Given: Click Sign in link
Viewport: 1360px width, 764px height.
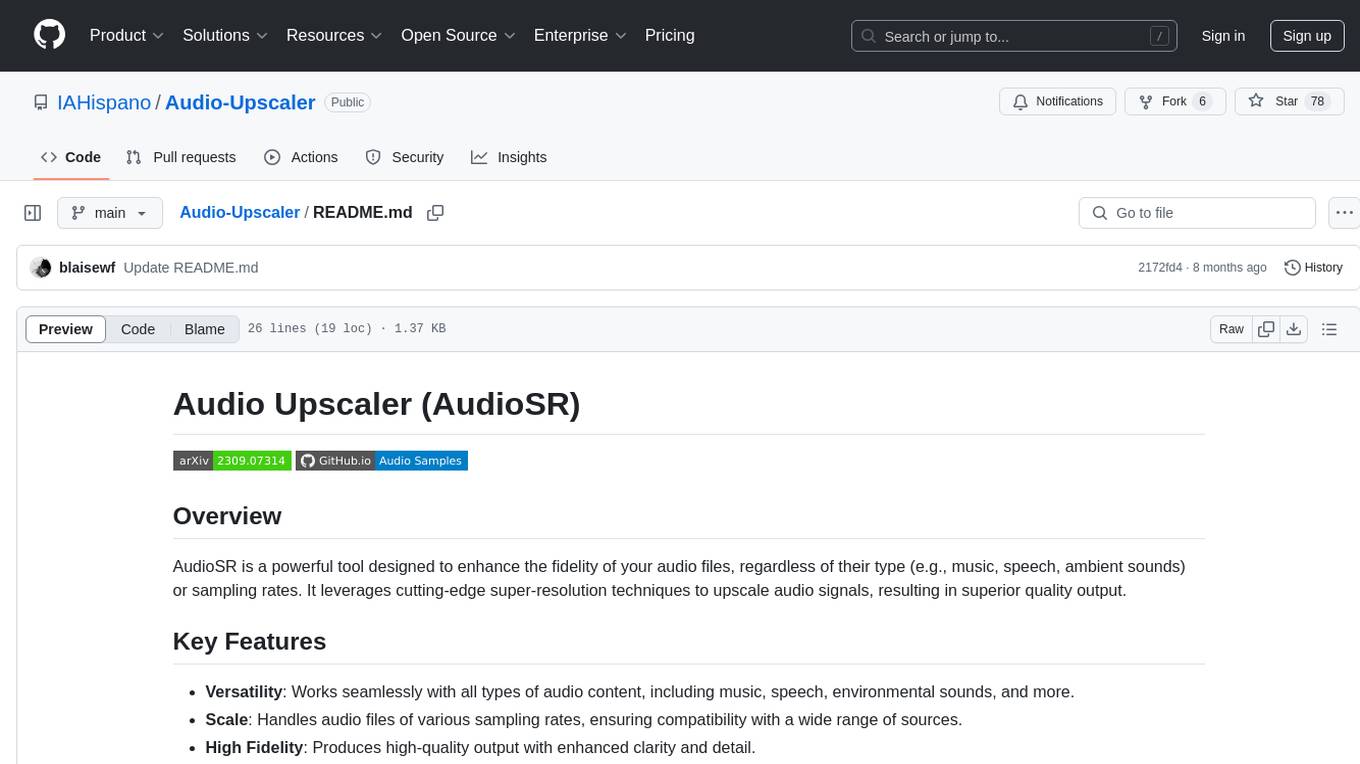Looking at the screenshot, I should point(1223,36).
